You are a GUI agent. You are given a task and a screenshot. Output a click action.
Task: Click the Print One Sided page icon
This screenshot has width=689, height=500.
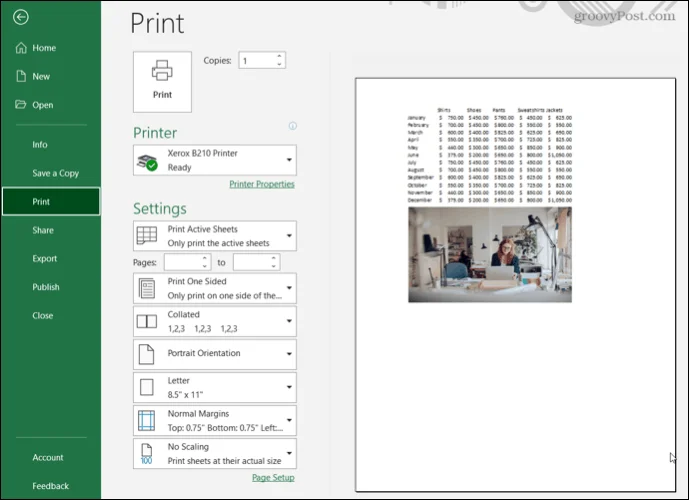click(147, 288)
